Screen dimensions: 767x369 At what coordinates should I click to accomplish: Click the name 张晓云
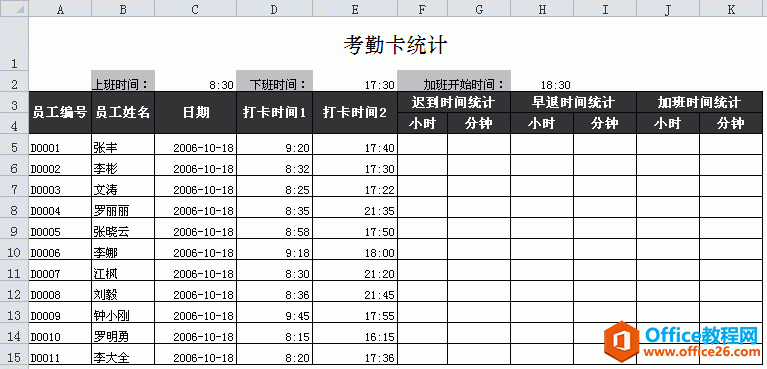click(123, 229)
